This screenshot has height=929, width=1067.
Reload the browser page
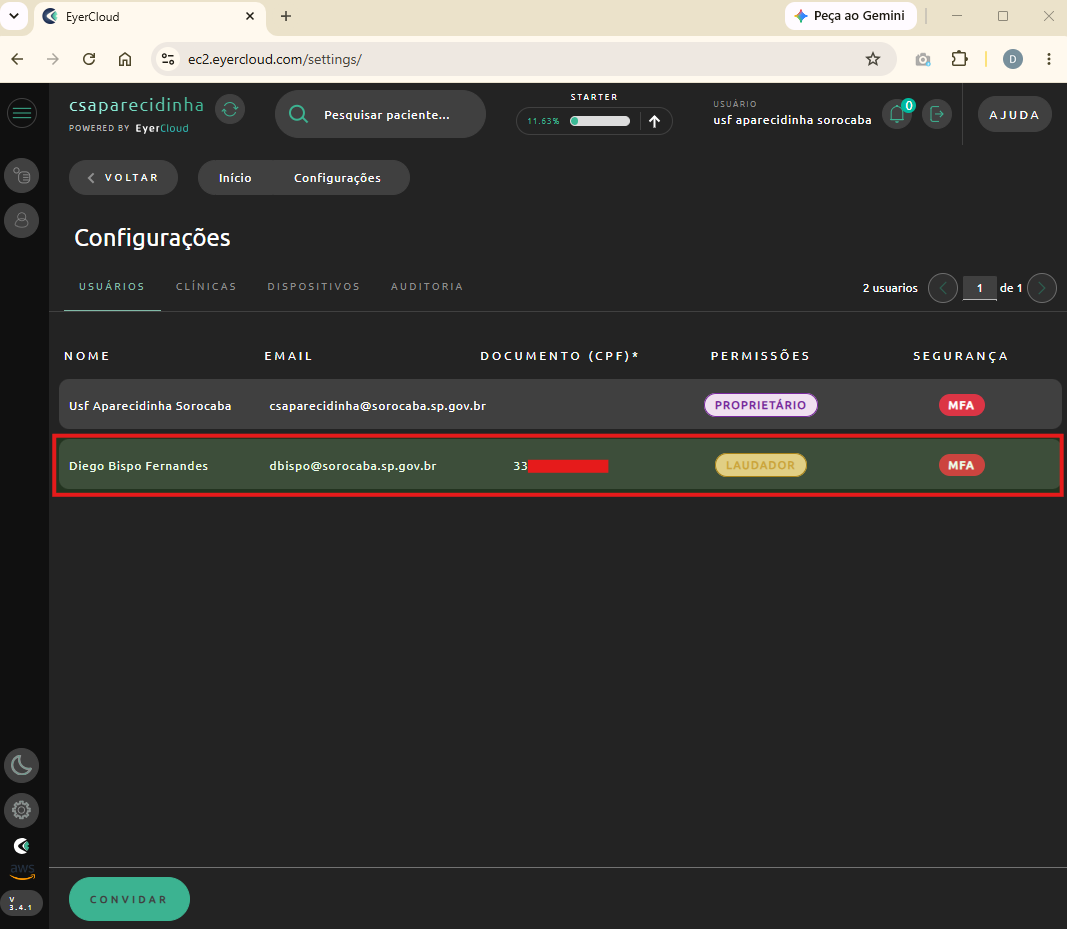pos(89,59)
